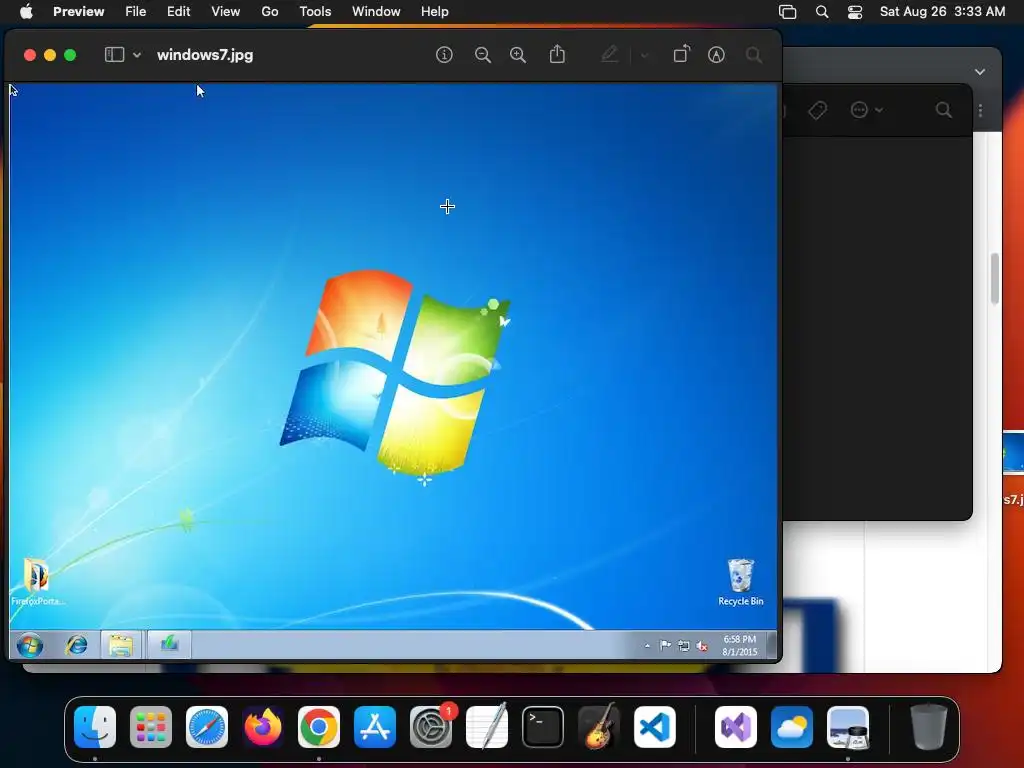The image size is (1024, 768).
Task: Open the View menu
Action: pos(225,11)
